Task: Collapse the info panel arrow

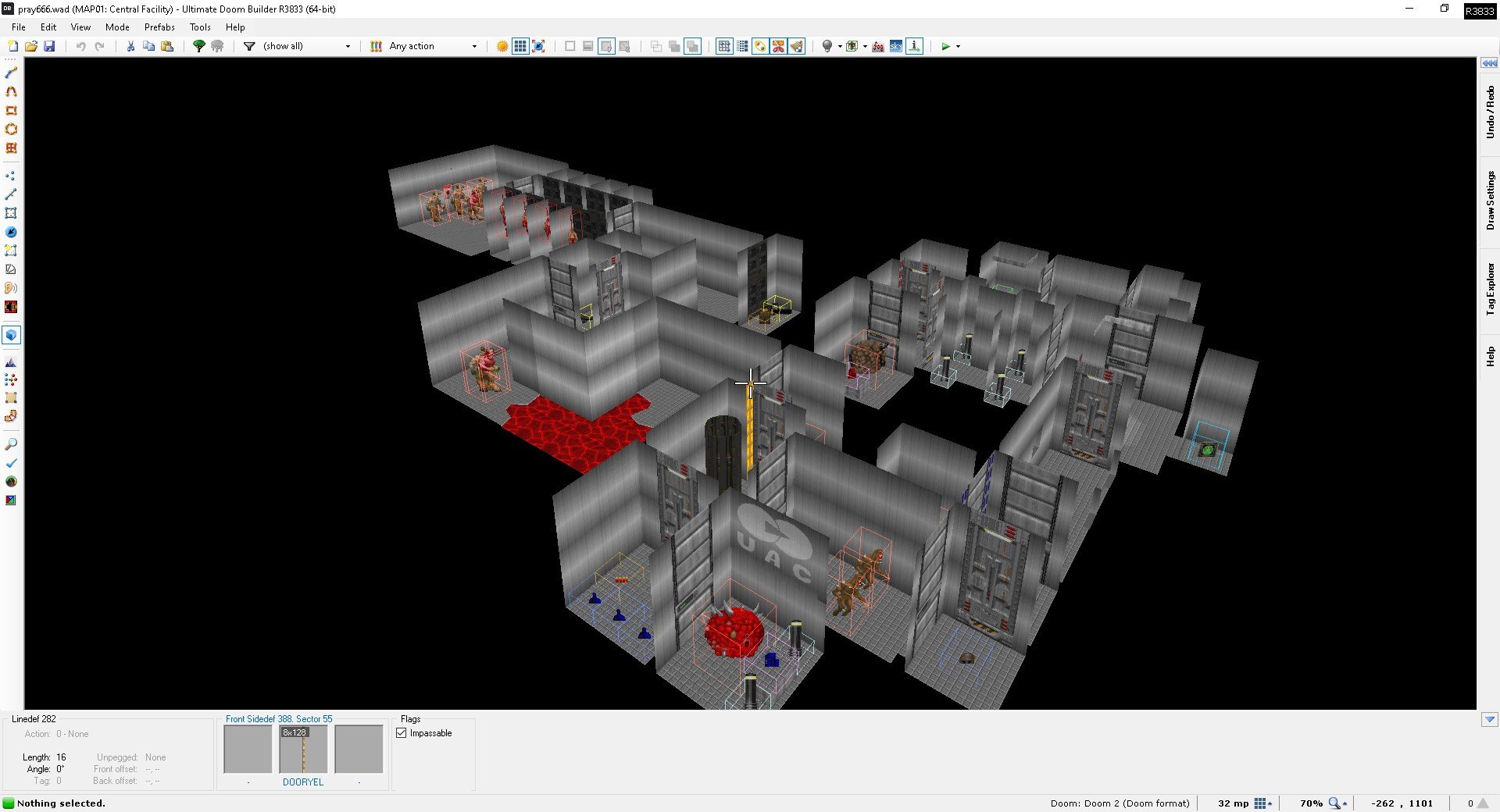Action: tap(1489, 719)
